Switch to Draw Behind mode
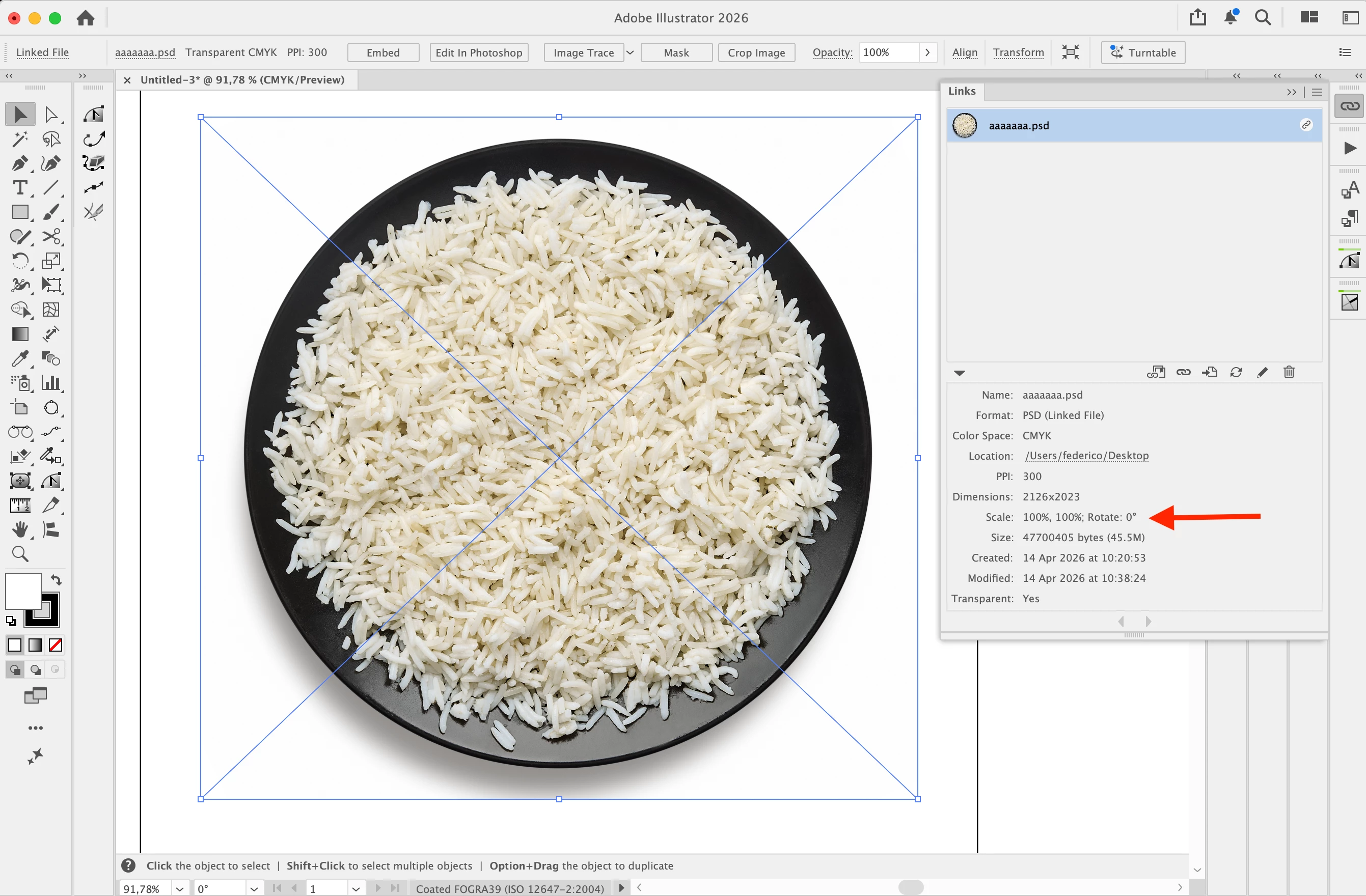The height and width of the screenshot is (896, 1366). pyautogui.click(x=36, y=669)
